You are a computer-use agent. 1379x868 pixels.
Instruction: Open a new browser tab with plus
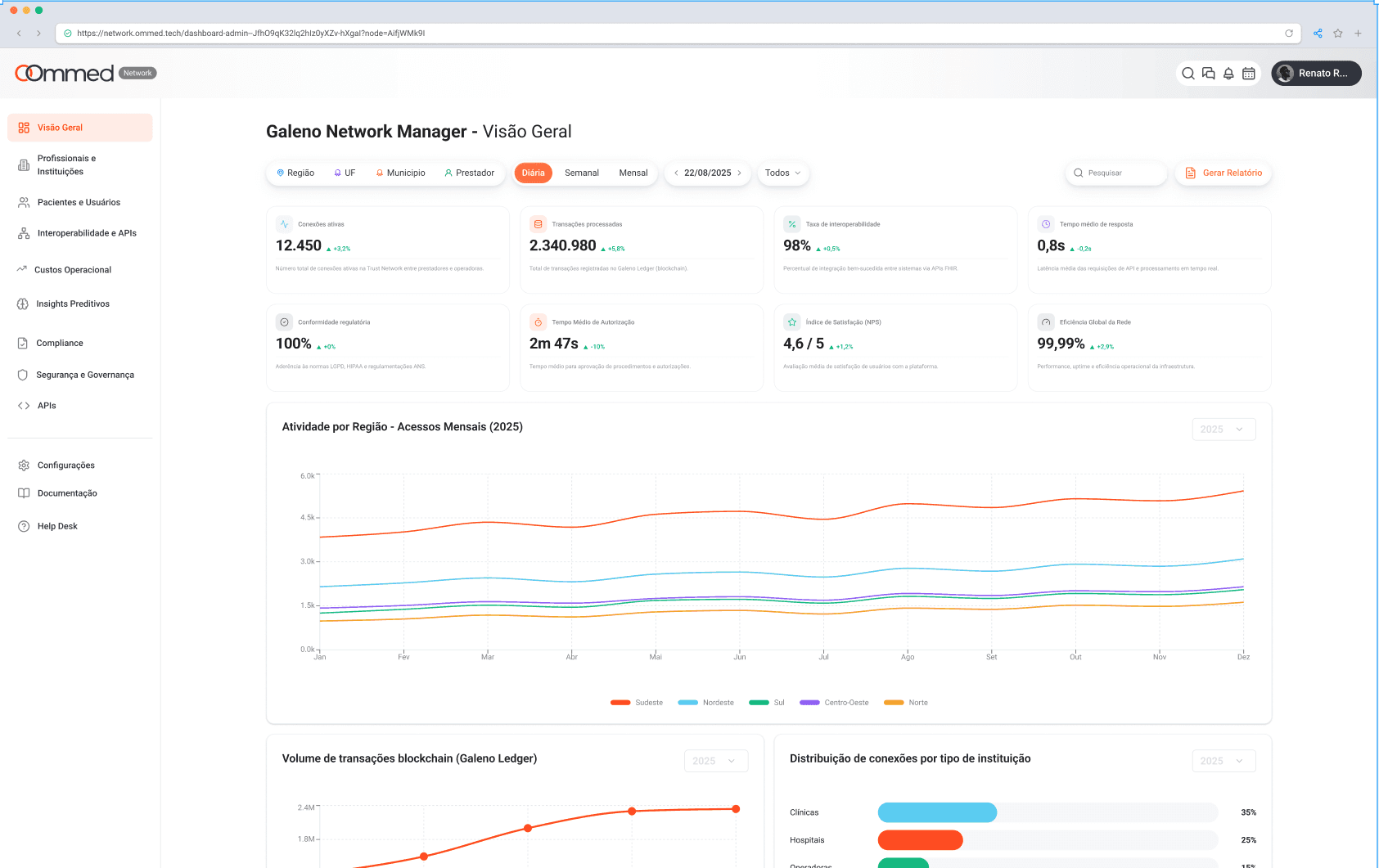(1358, 34)
